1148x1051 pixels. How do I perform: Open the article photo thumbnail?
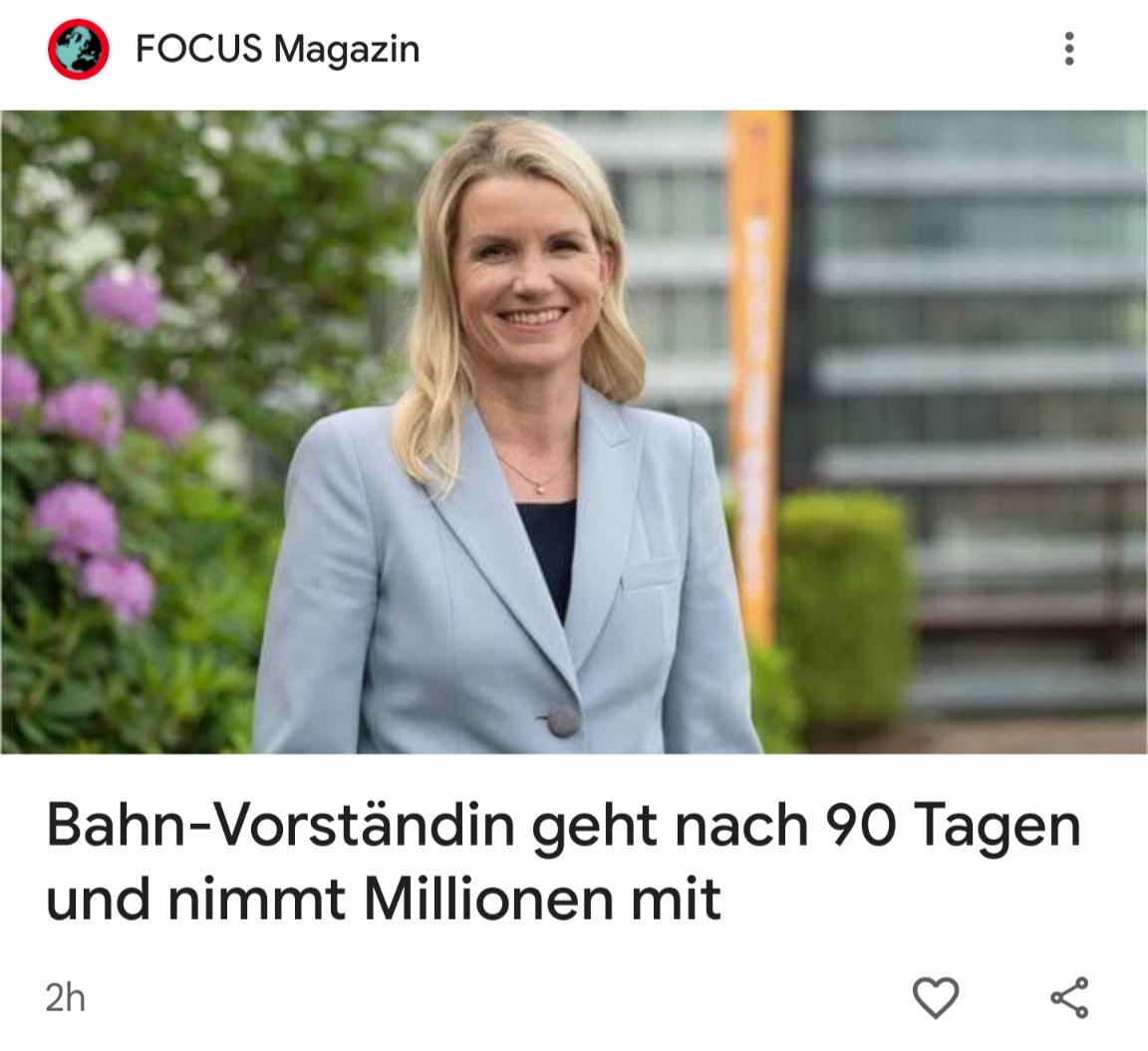click(574, 431)
